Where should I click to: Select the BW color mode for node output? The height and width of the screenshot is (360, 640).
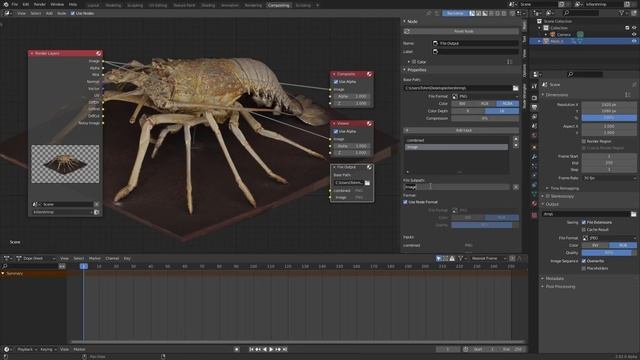(x=462, y=104)
